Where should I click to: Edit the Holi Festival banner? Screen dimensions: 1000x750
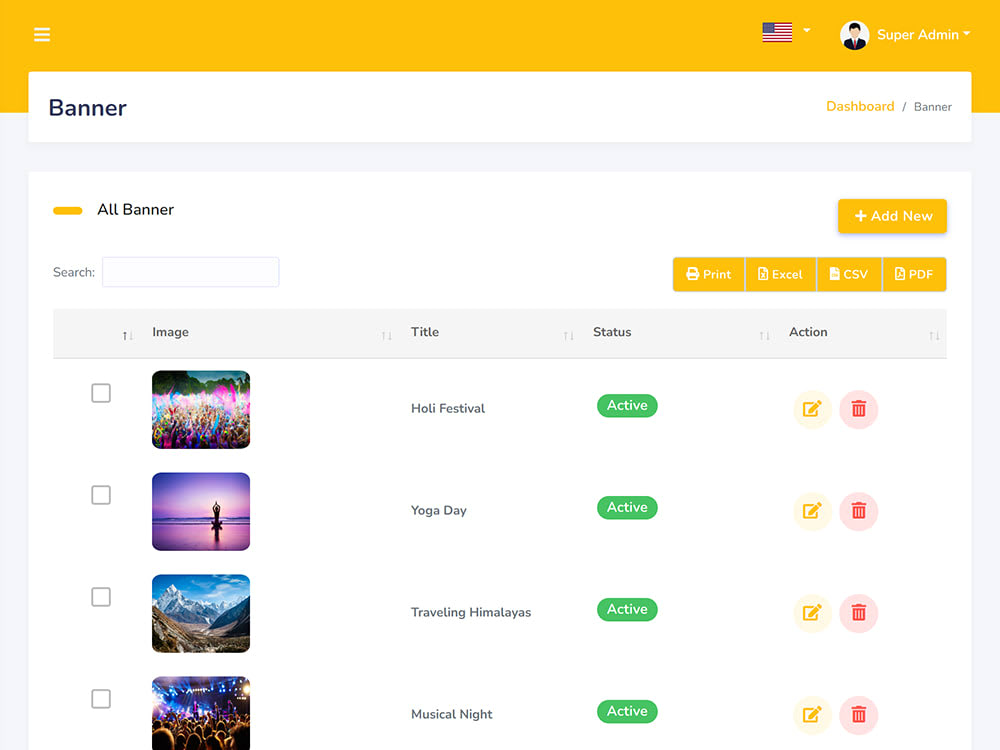tap(812, 409)
